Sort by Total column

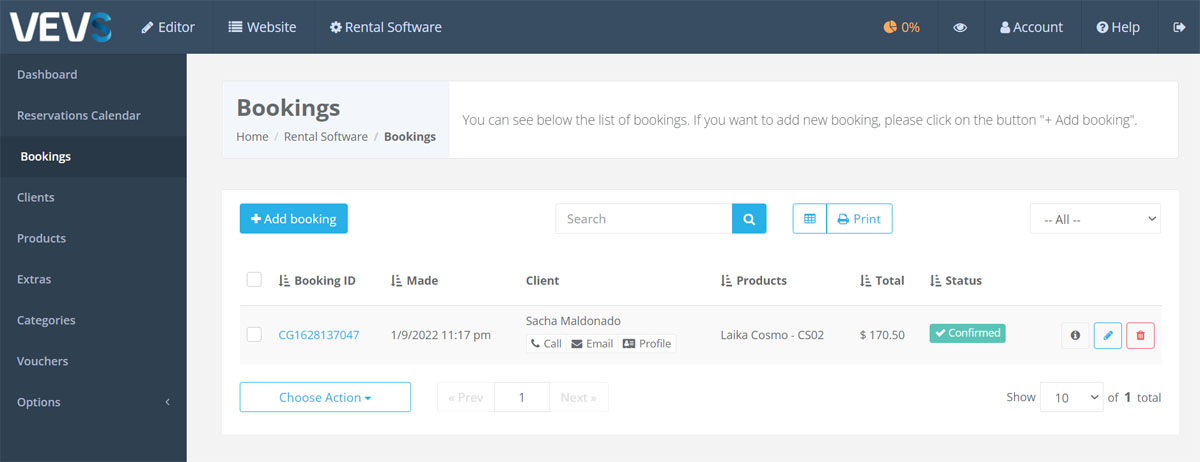coord(883,281)
